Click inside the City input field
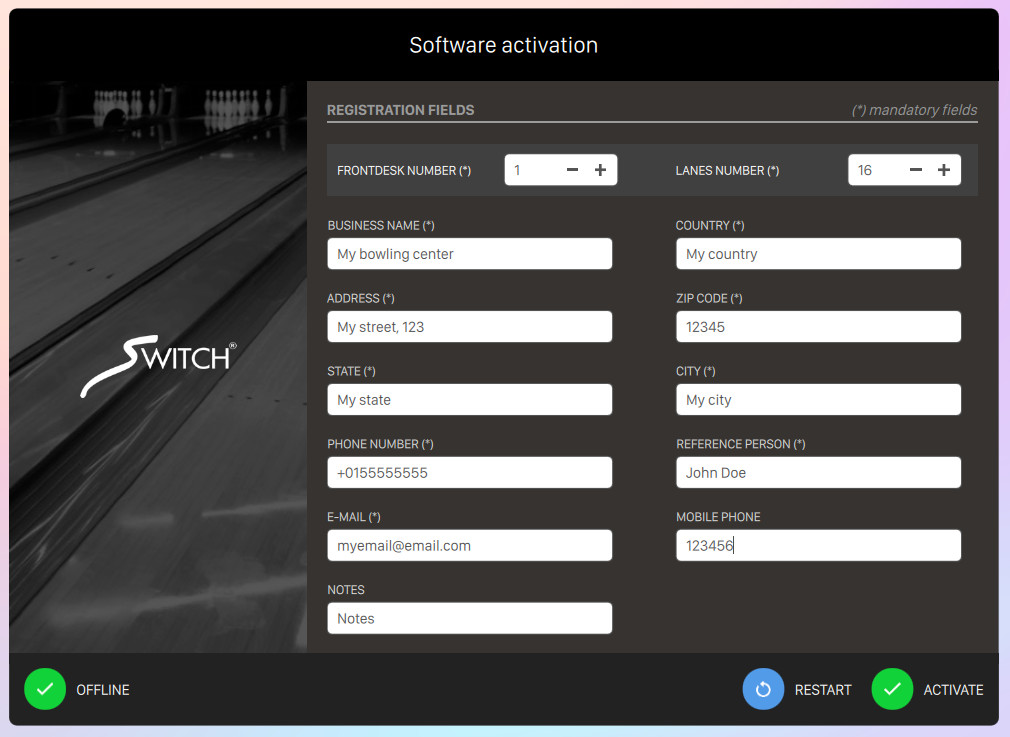Image resolution: width=1010 pixels, height=737 pixels. click(818, 400)
